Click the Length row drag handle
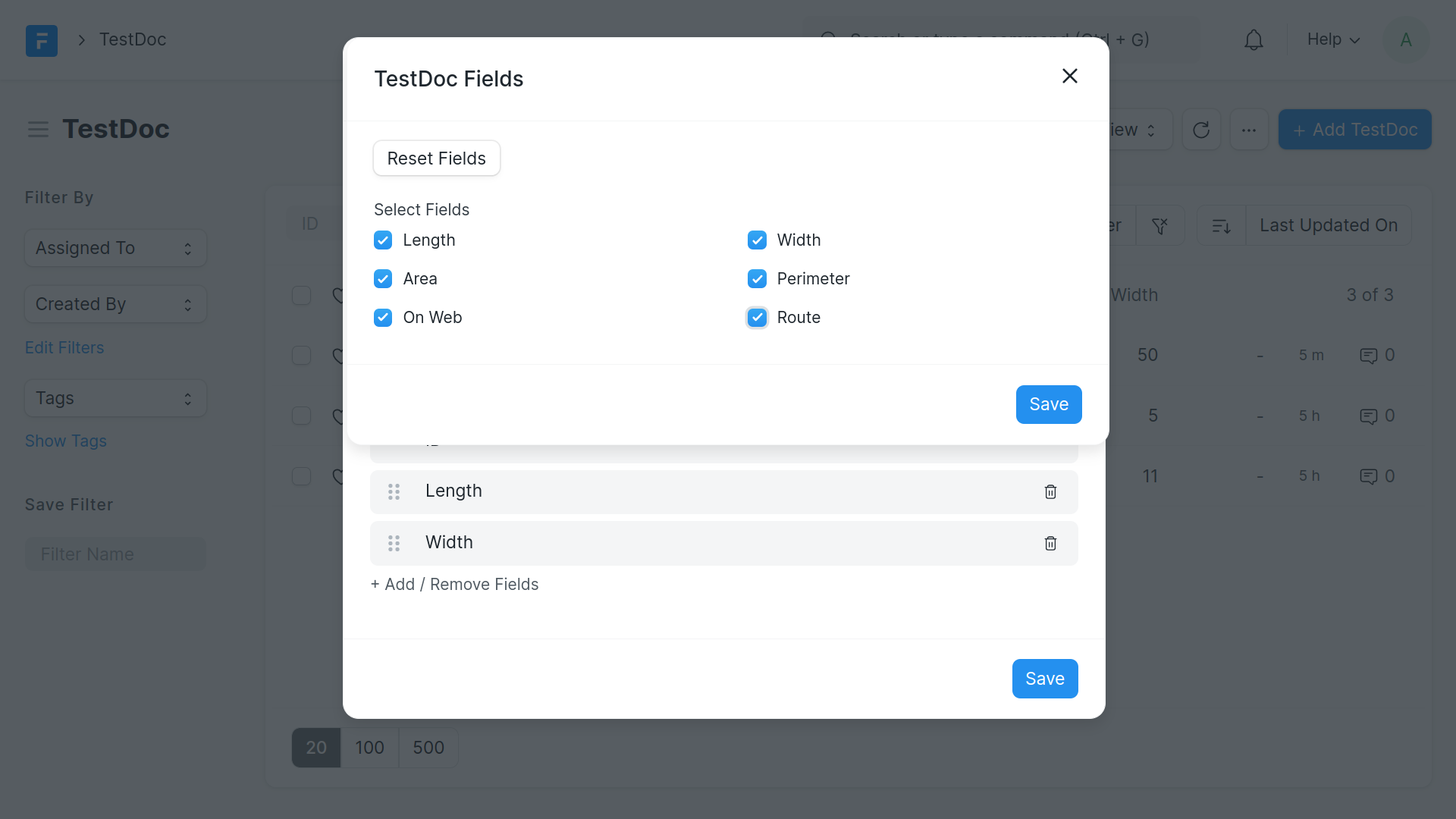Screen dimensions: 1456x819 click(x=394, y=492)
